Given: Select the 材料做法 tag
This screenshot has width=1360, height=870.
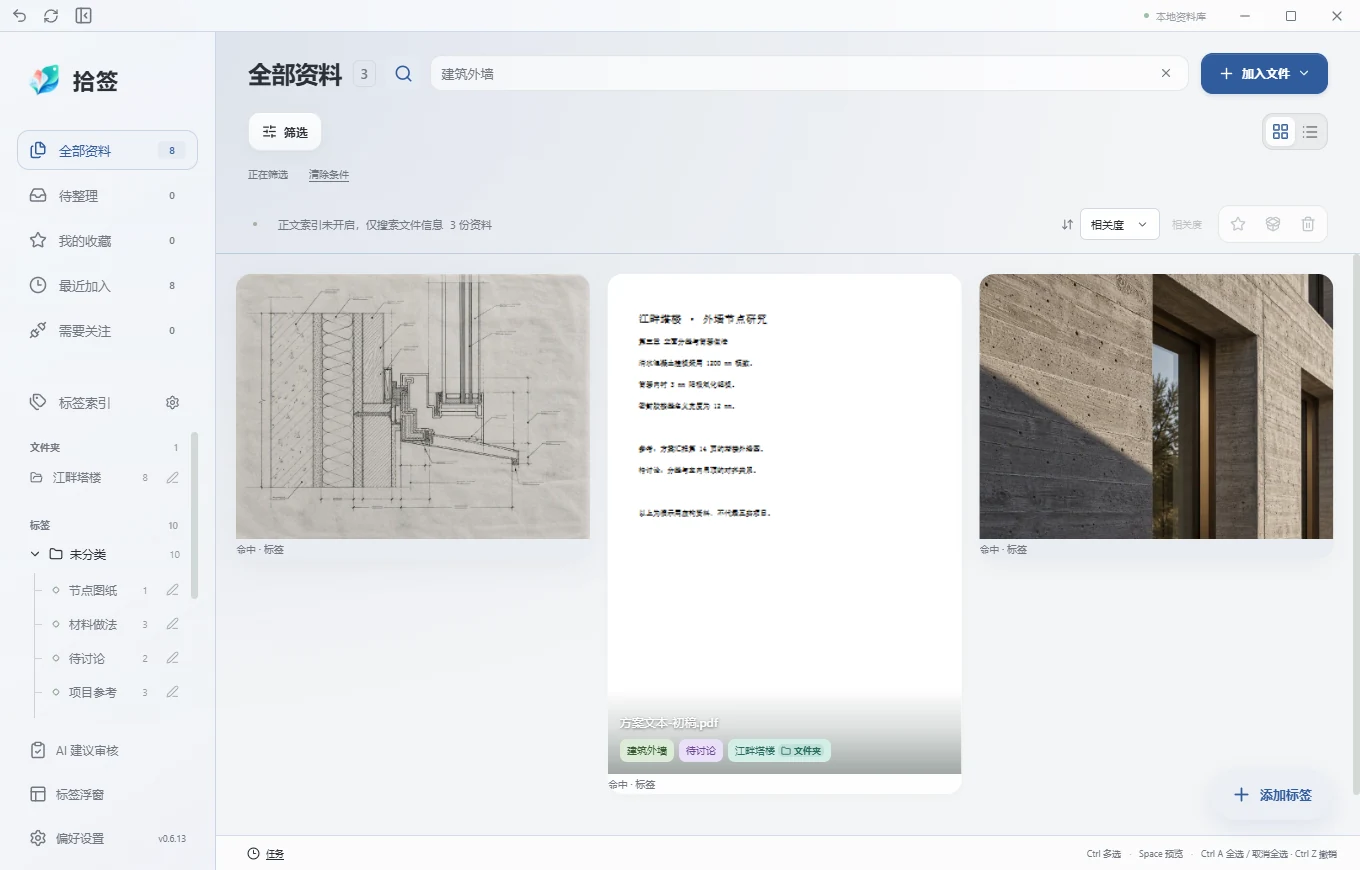Looking at the screenshot, I should [x=93, y=624].
